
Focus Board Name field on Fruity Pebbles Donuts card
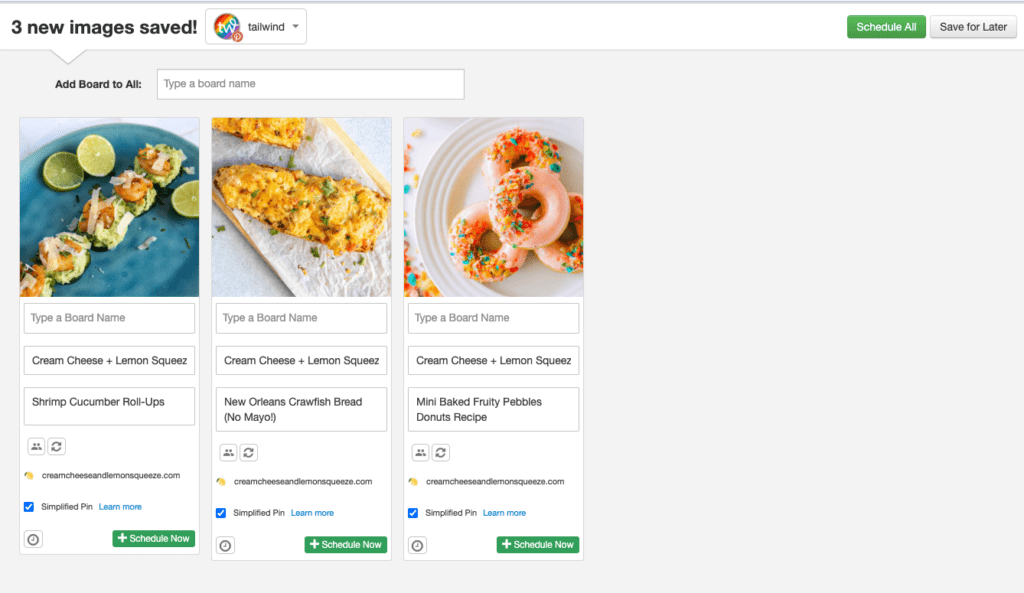click(x=494, y=318)
